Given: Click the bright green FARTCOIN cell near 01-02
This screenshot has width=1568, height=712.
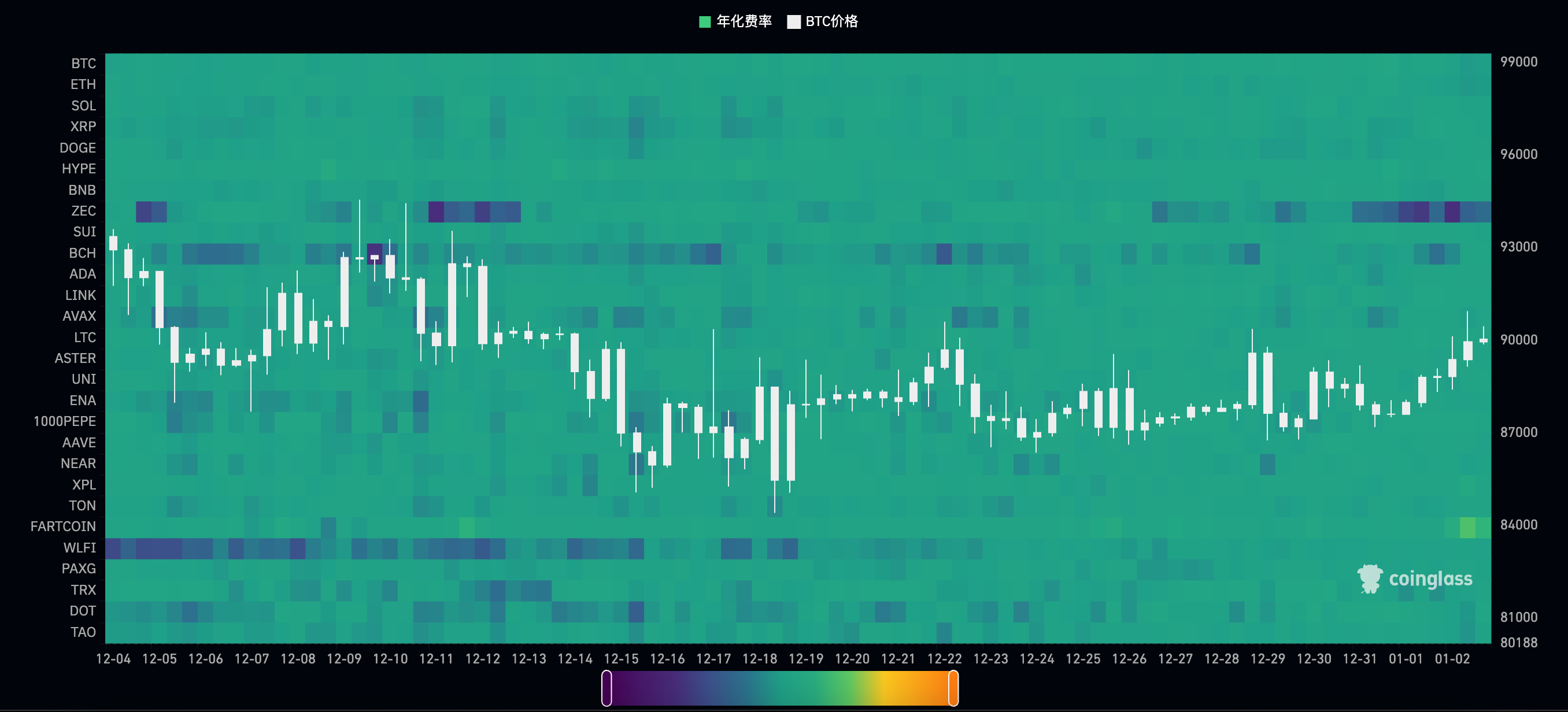Looking at the screenshot, I should click(1467, 527).
